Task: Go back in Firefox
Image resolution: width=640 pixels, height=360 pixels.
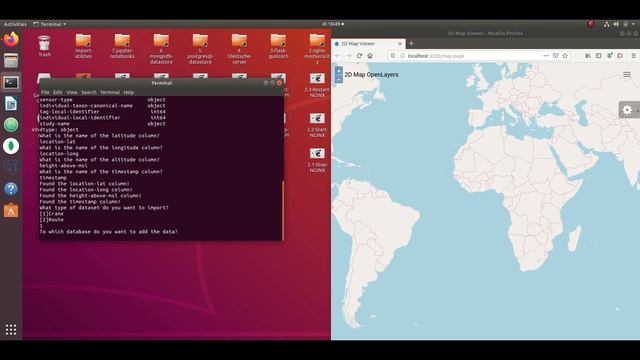Action: [x=338, y=56]
